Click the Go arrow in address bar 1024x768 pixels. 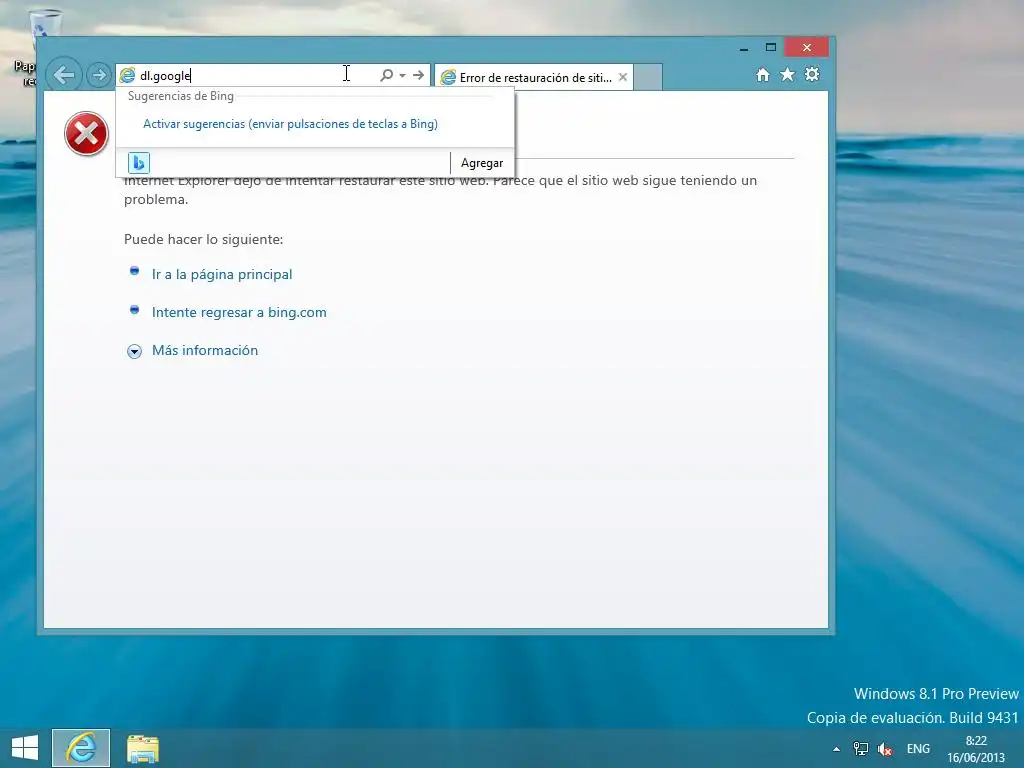coord(419,75)
